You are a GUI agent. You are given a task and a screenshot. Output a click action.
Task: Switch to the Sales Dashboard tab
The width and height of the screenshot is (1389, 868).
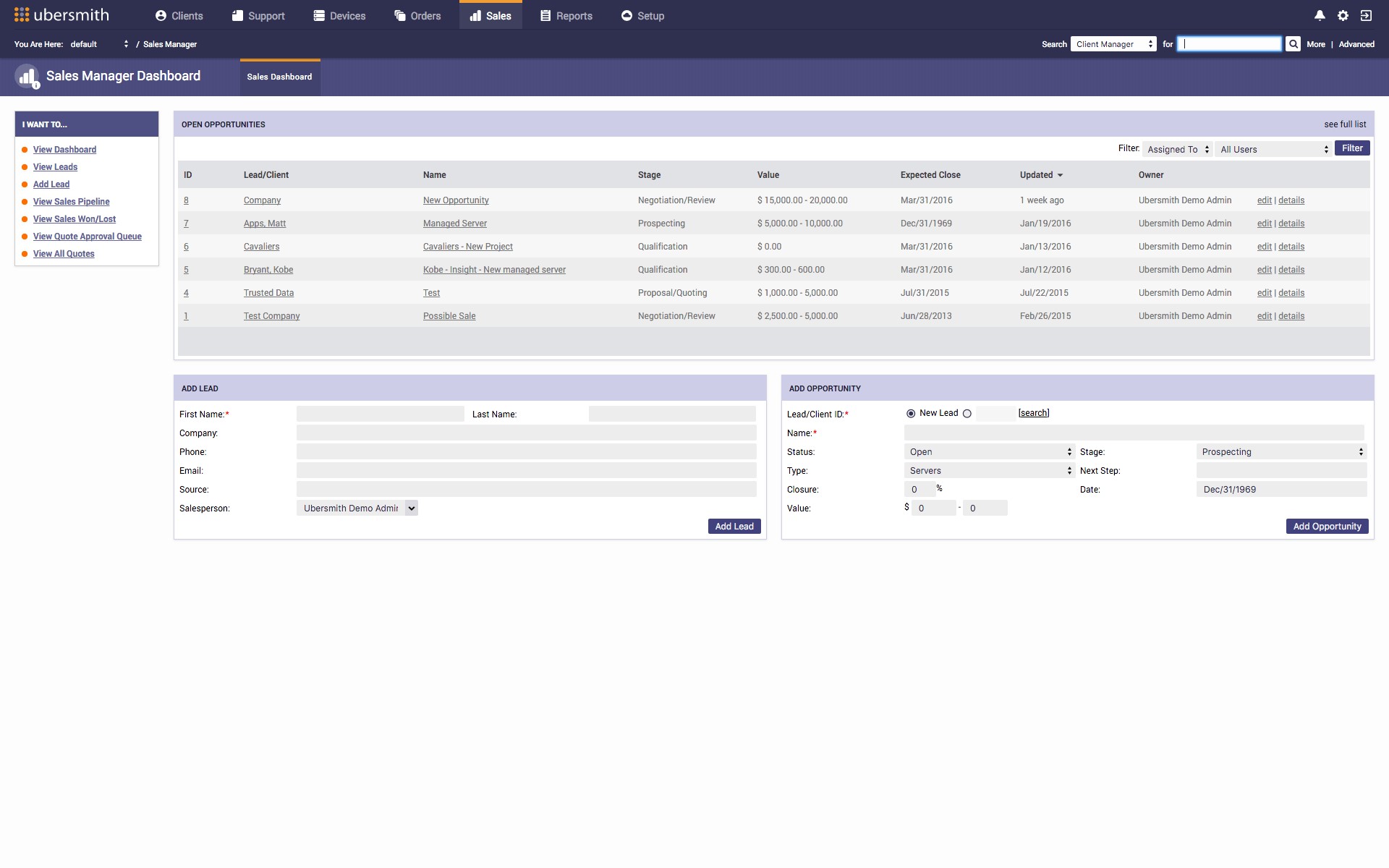pyautogui.click(x=279, y=77)
